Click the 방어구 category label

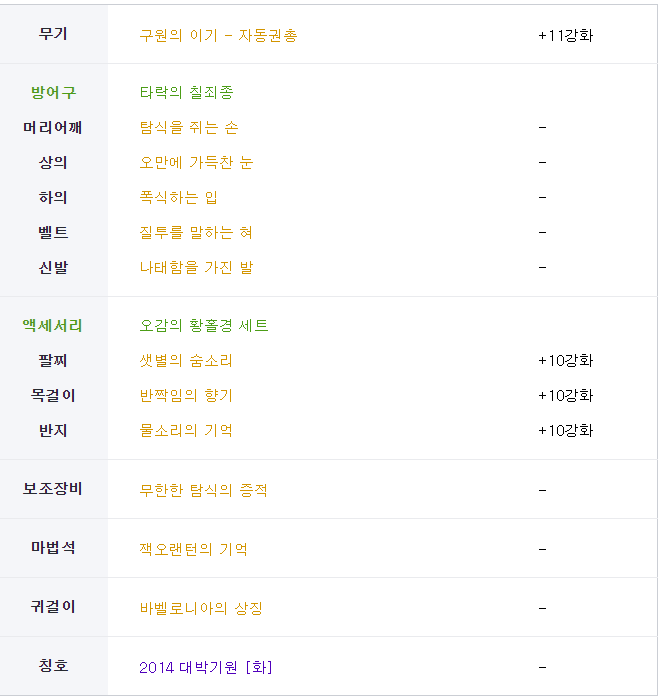tap(53, 93)
